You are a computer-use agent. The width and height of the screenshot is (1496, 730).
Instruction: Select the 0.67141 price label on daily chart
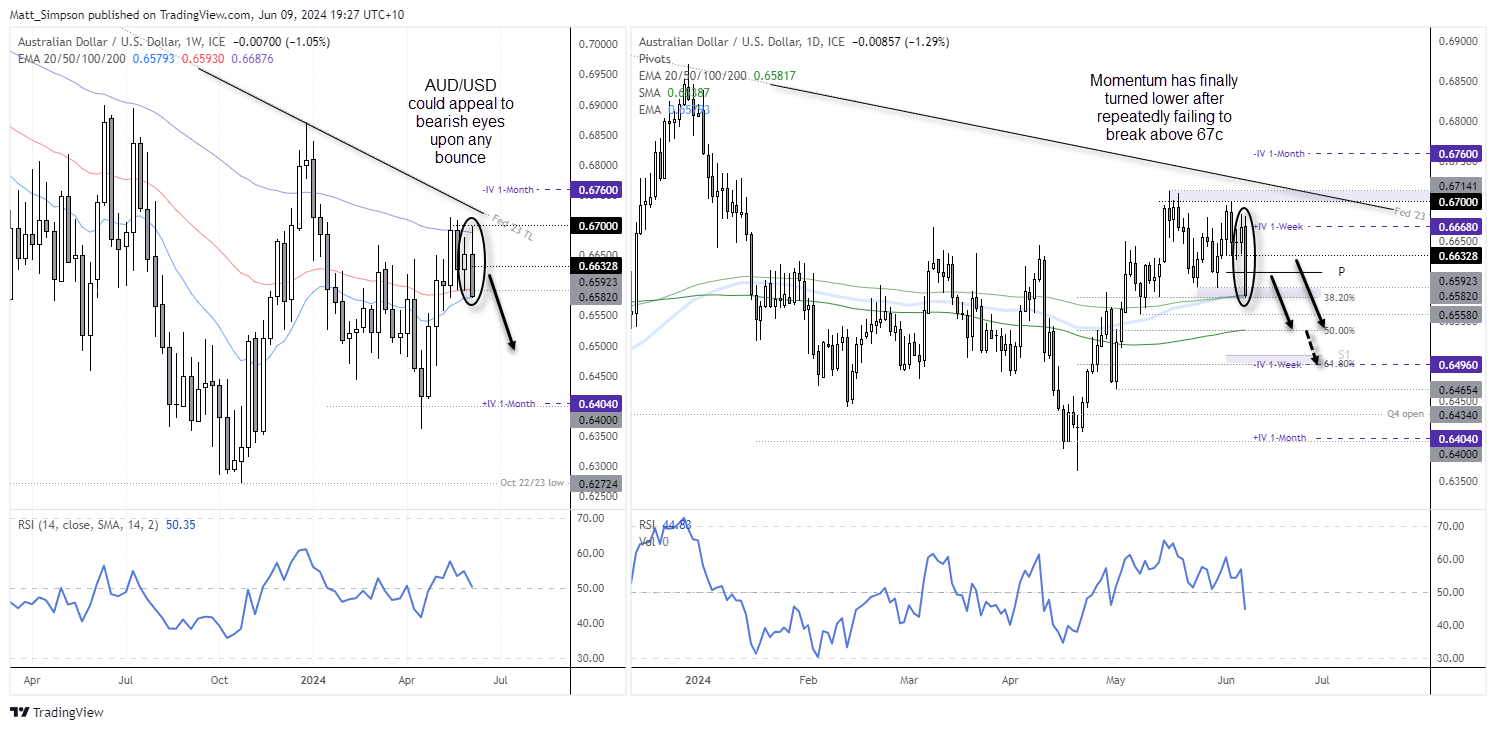[x=1456, y=186]
